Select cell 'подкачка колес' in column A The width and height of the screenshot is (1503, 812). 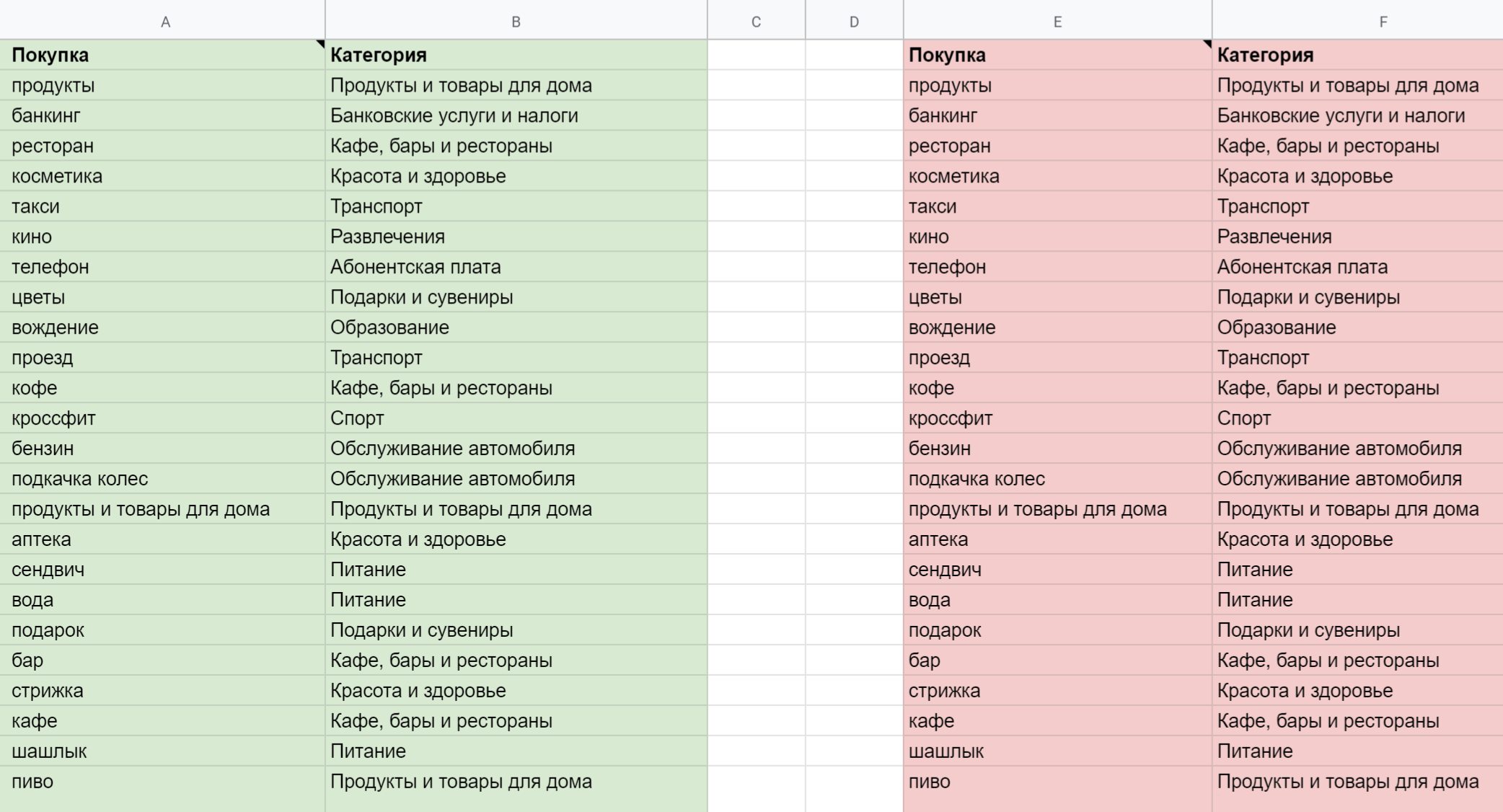click(162, 479)
